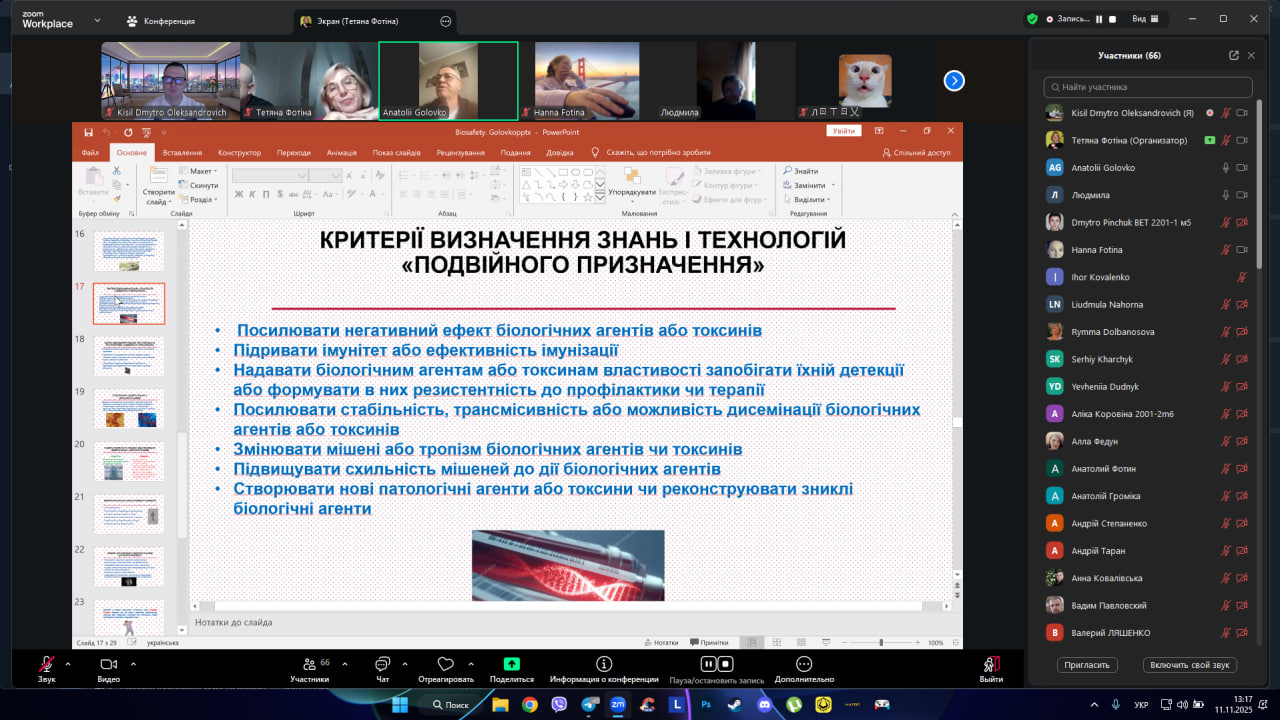Viewport: 1280px width, 720px height.
Task: Click the green encryption shield icon
Action: click(1032, 19)
